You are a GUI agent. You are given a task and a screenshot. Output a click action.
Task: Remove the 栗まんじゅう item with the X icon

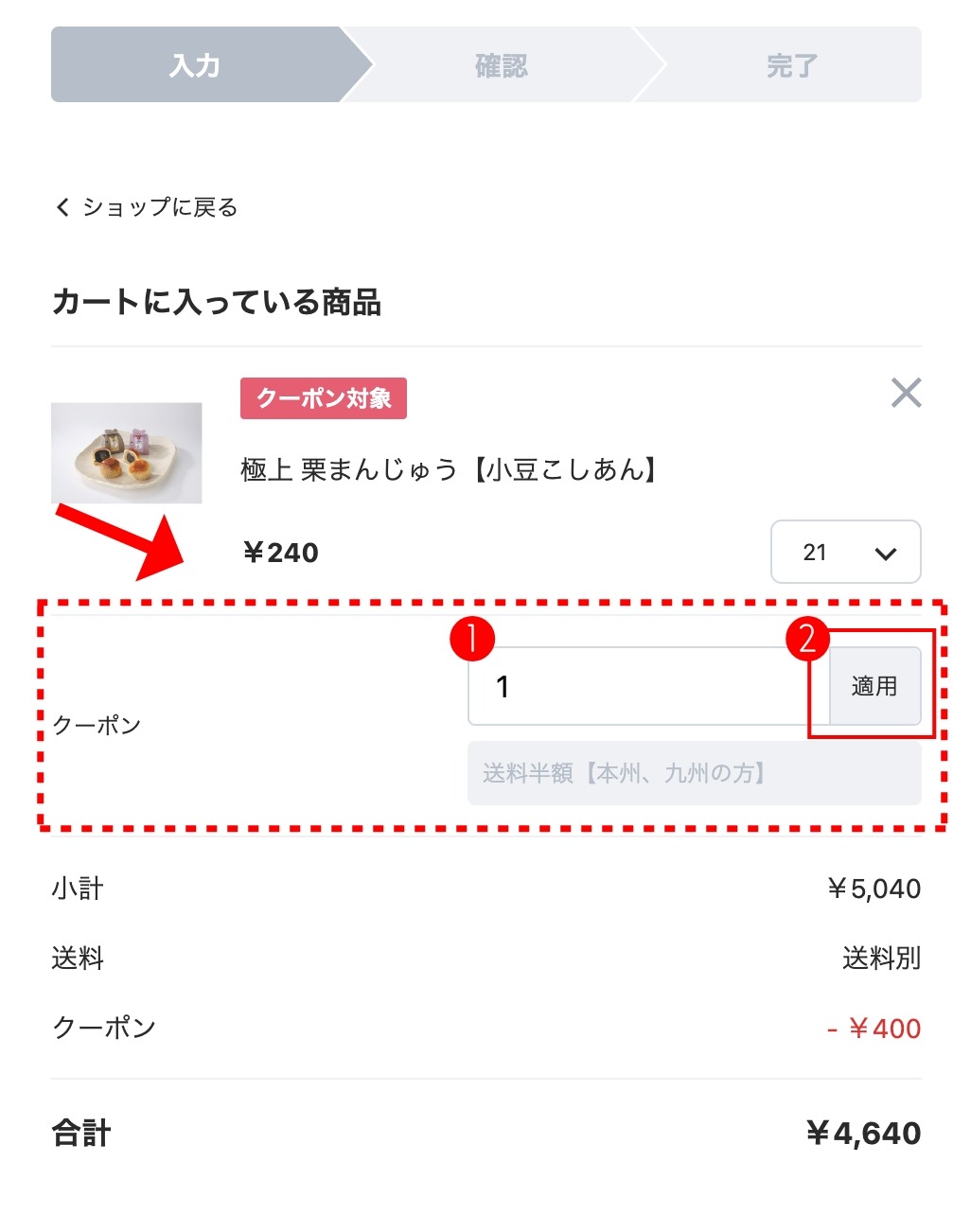tap(906, 393)
